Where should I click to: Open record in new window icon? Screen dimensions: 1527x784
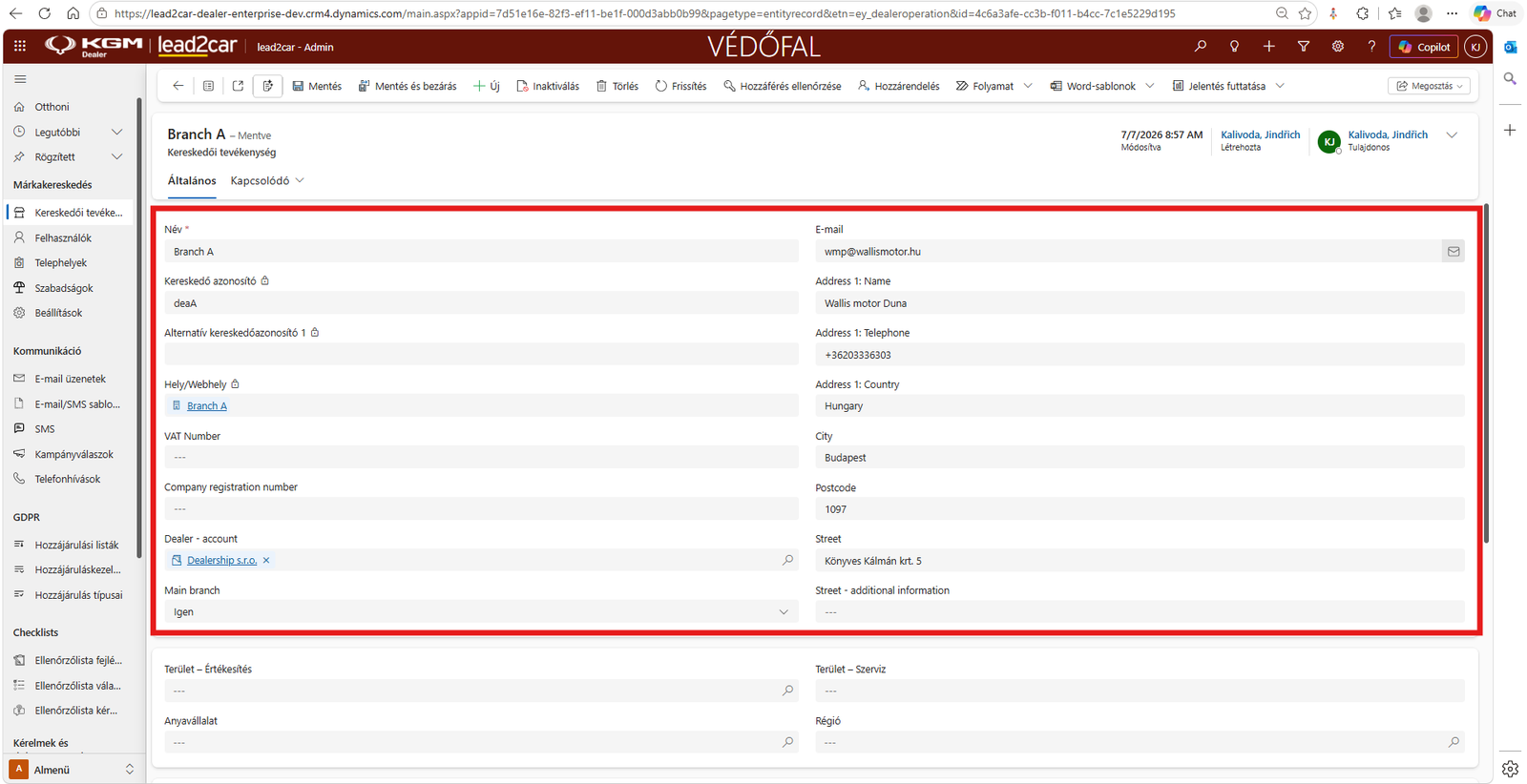tap(238, 86)
